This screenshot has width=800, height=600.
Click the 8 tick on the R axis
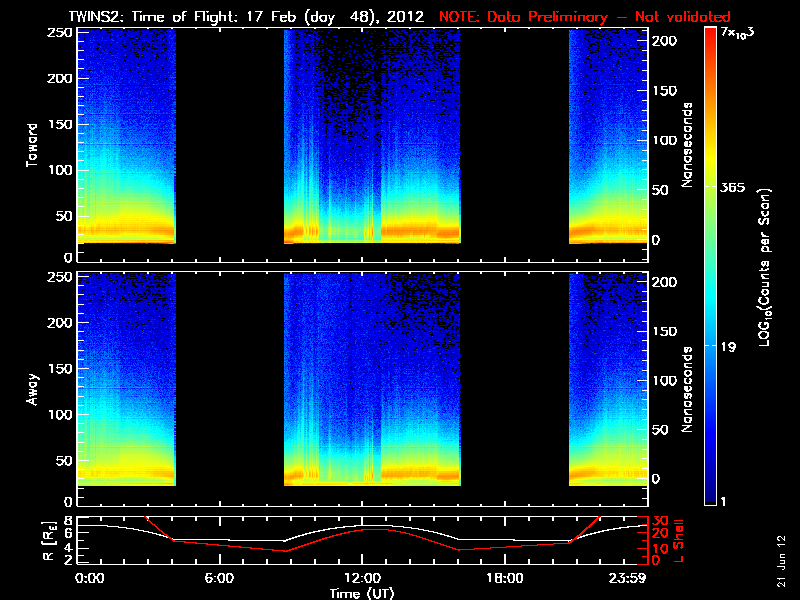pos(69,521)
